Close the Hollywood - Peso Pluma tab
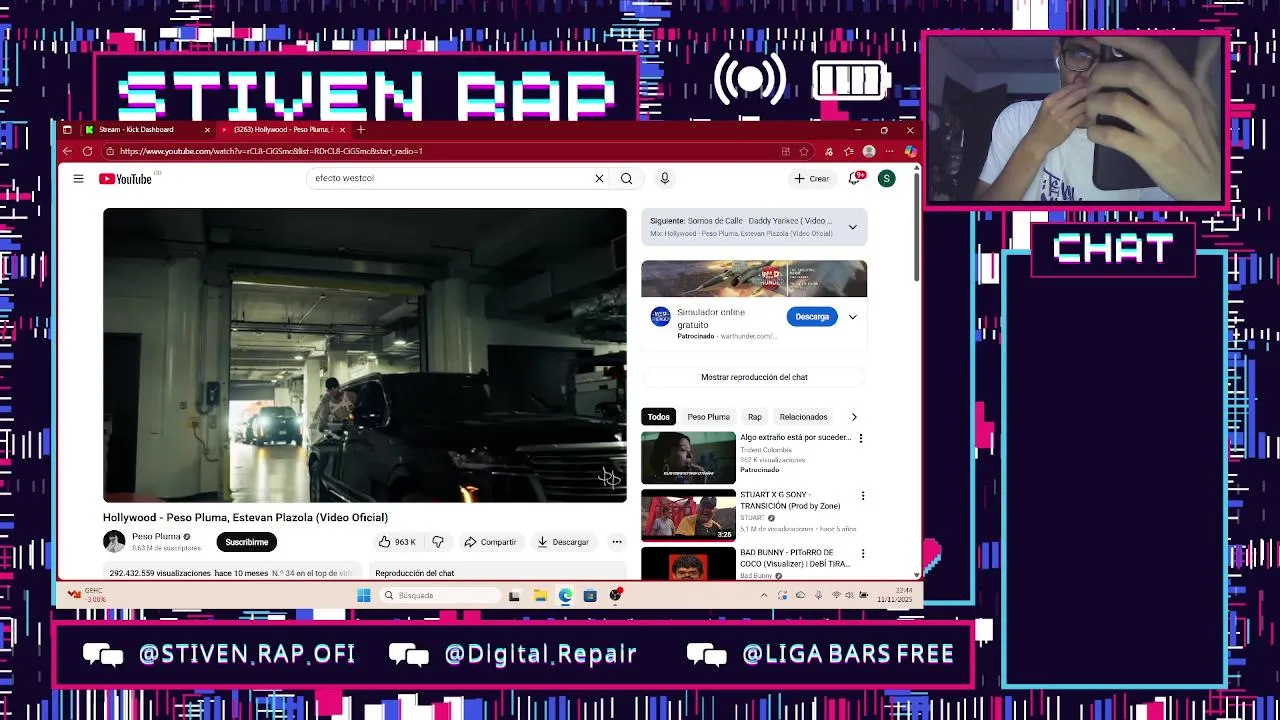The image size is (1280, 720). (x=342, y=130)
